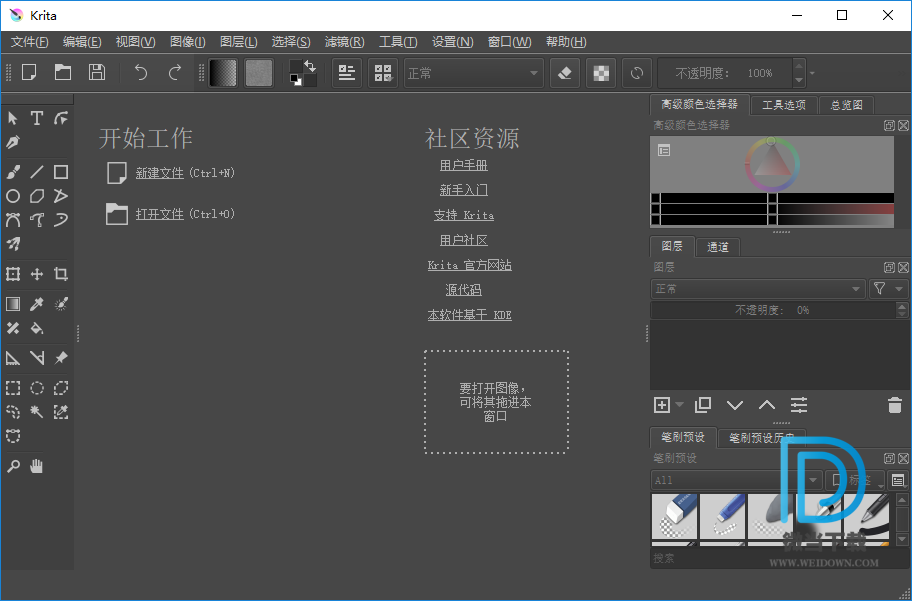Select the Multibrush tool
The image size is (912, 601).
pos(13,244)
